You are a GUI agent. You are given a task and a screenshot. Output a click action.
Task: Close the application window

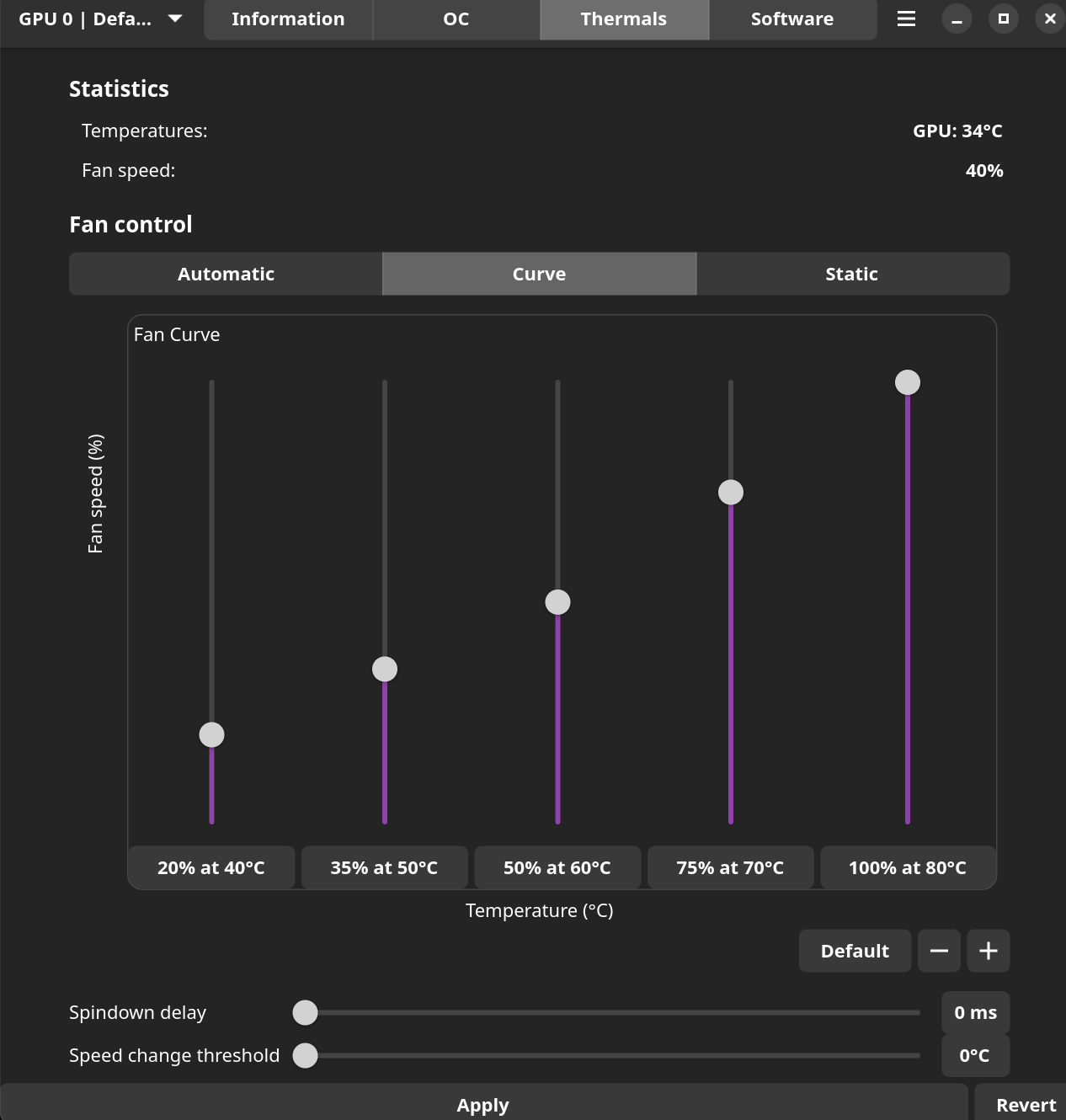click(x=1049, y=19)
